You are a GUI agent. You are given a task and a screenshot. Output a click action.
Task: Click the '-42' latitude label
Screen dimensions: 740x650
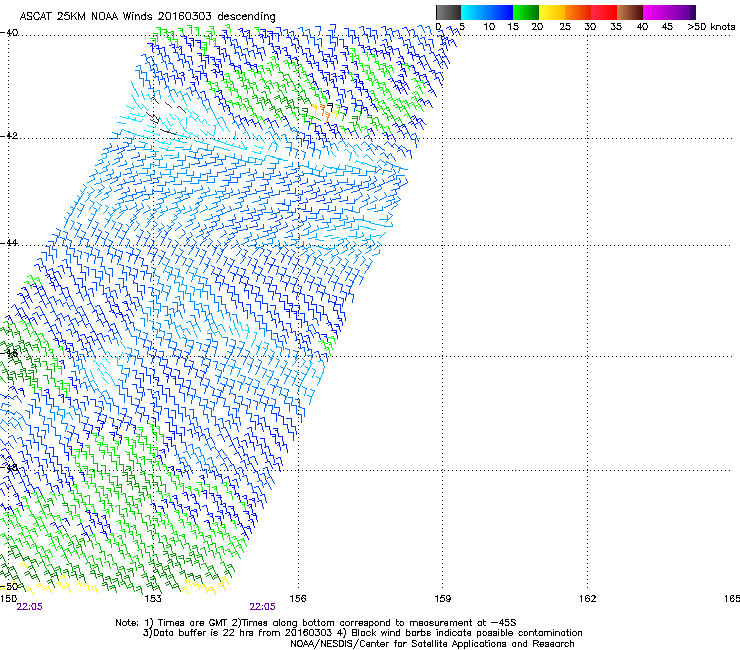coord(10,135)
